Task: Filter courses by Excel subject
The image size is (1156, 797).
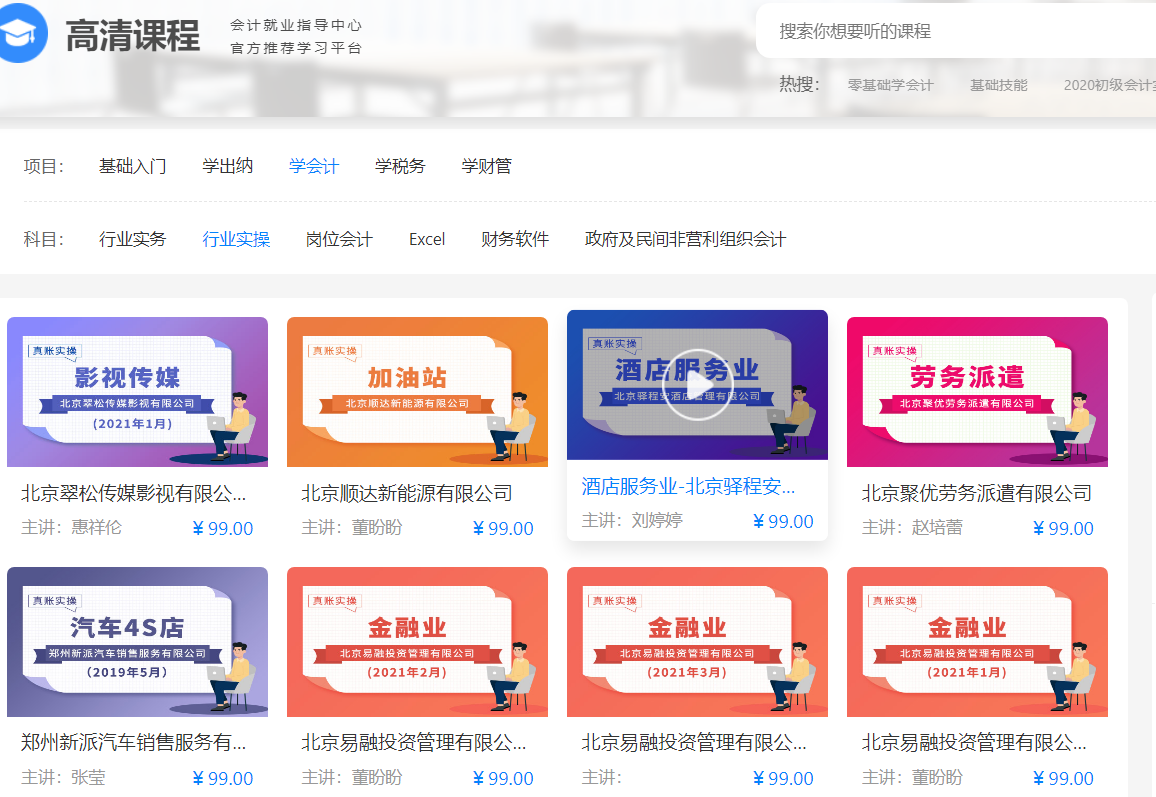Action: pyautogui.click(x=426, y=240)
